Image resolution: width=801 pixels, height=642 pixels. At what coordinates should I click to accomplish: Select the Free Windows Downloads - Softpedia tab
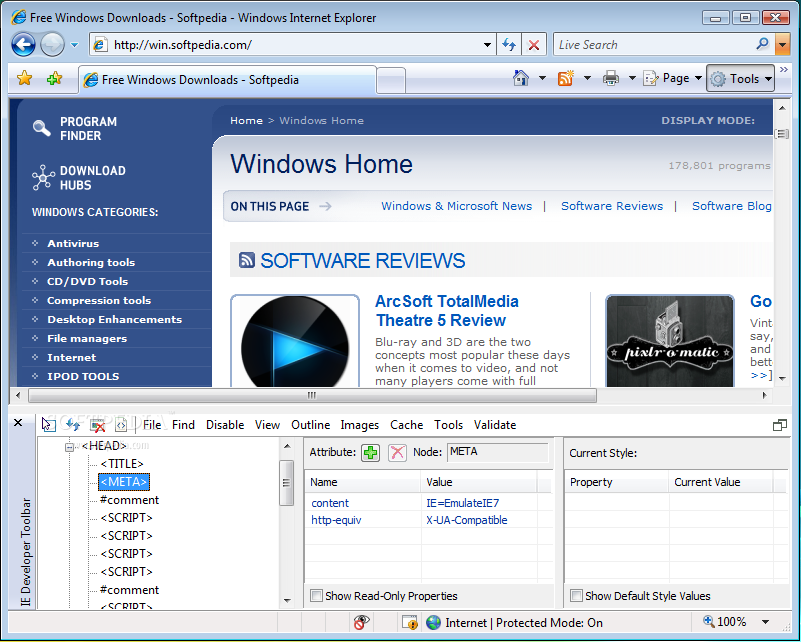227,80
